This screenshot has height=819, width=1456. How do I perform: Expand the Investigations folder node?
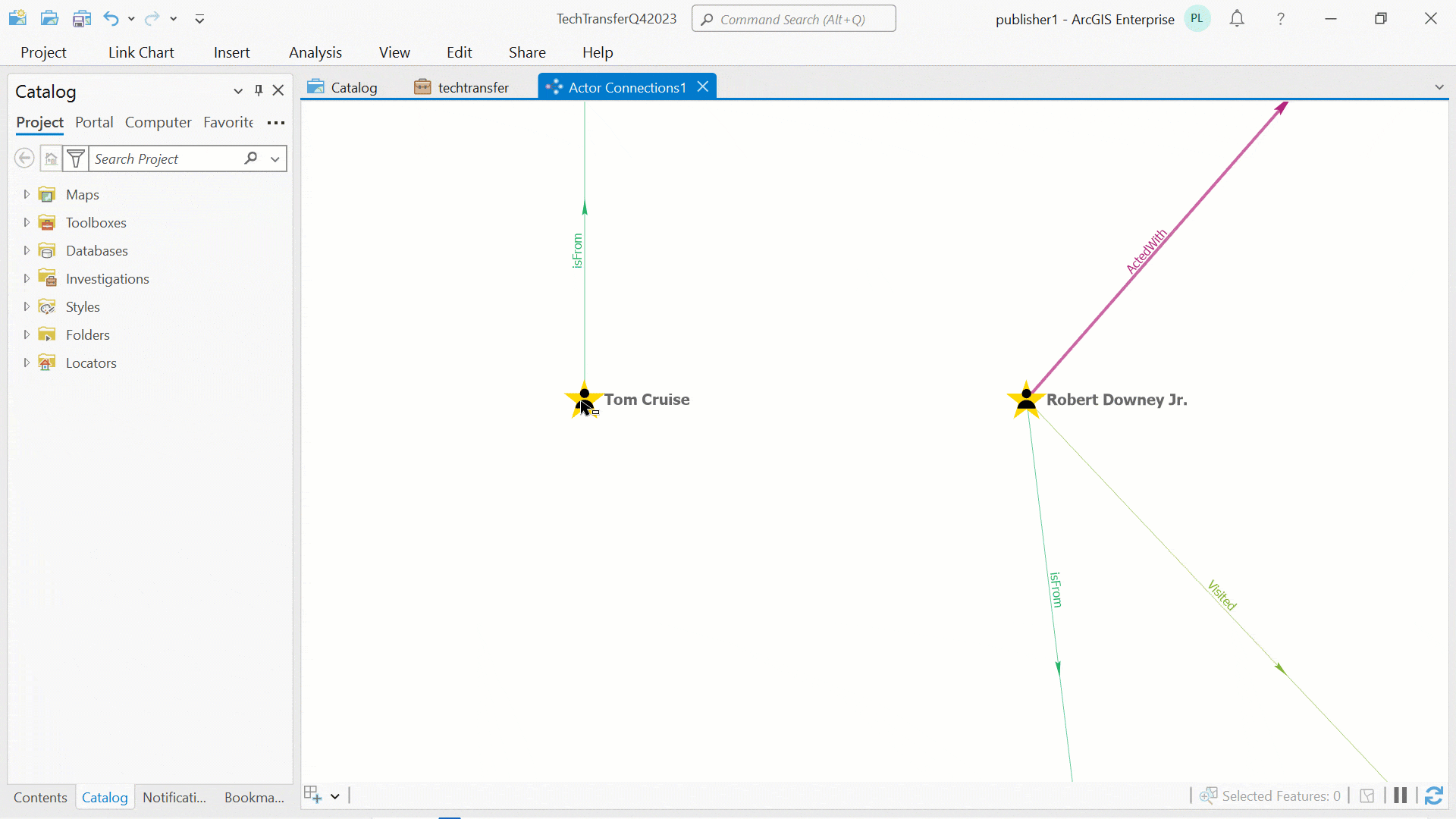tap(27, 278)
